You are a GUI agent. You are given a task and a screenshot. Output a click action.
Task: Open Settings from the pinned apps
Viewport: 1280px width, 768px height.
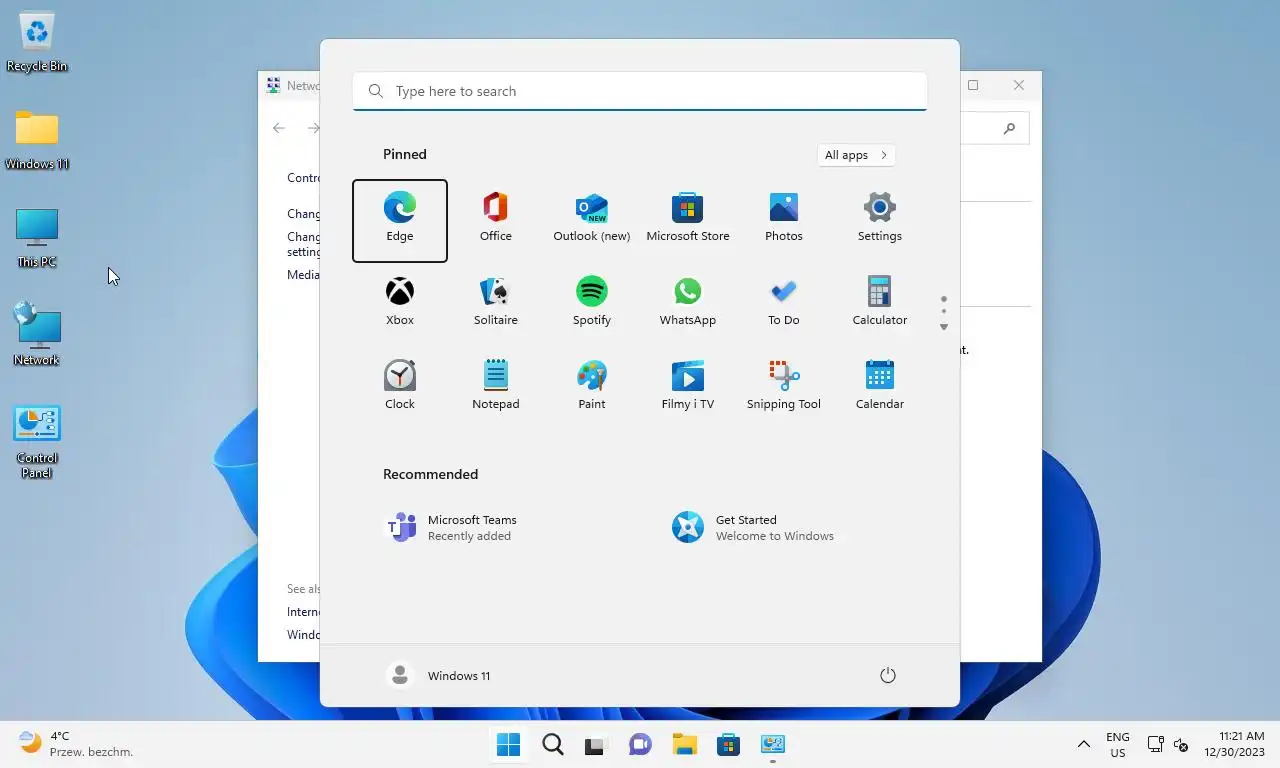(x=880, y=221)
